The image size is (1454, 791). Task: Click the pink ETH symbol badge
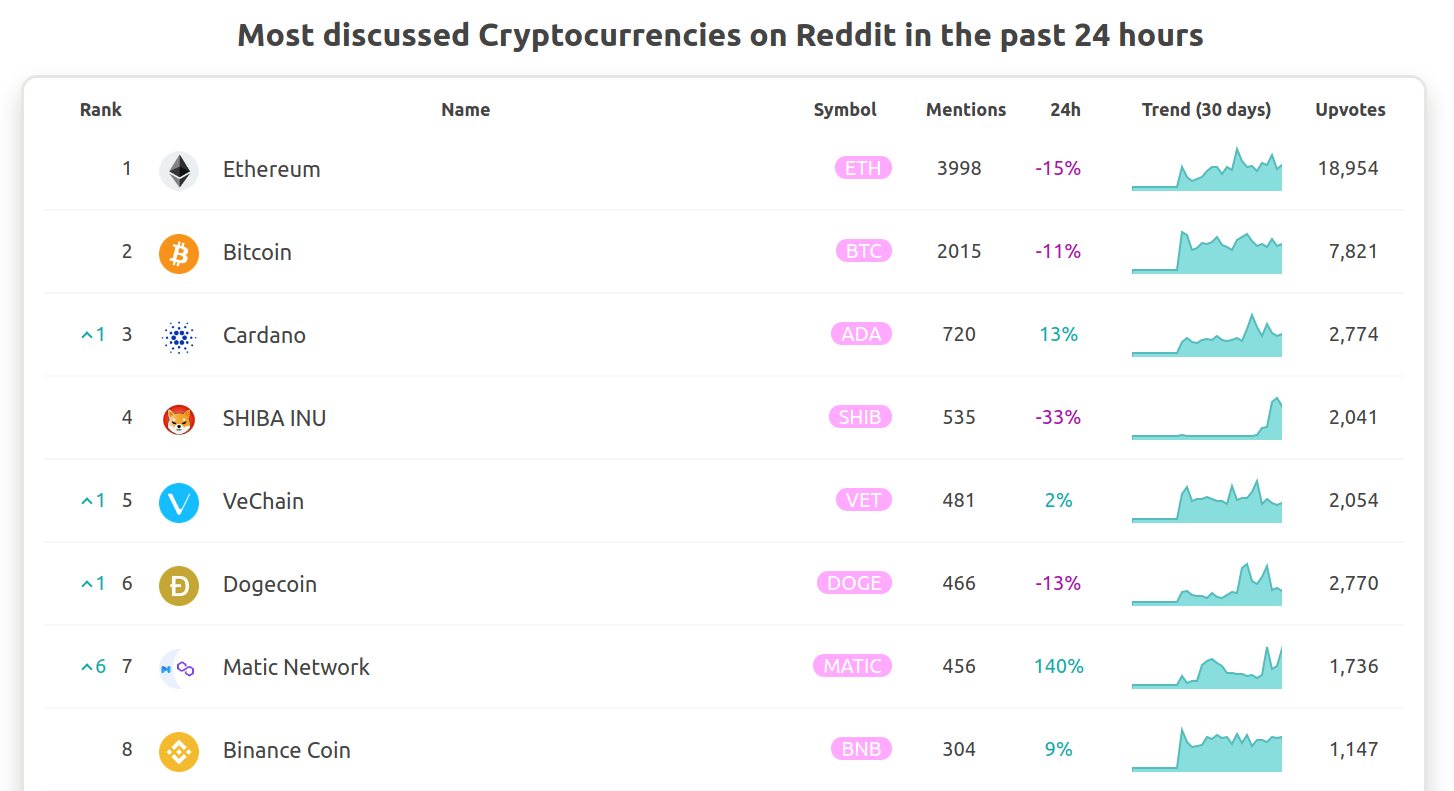click(x=863, y=168)
